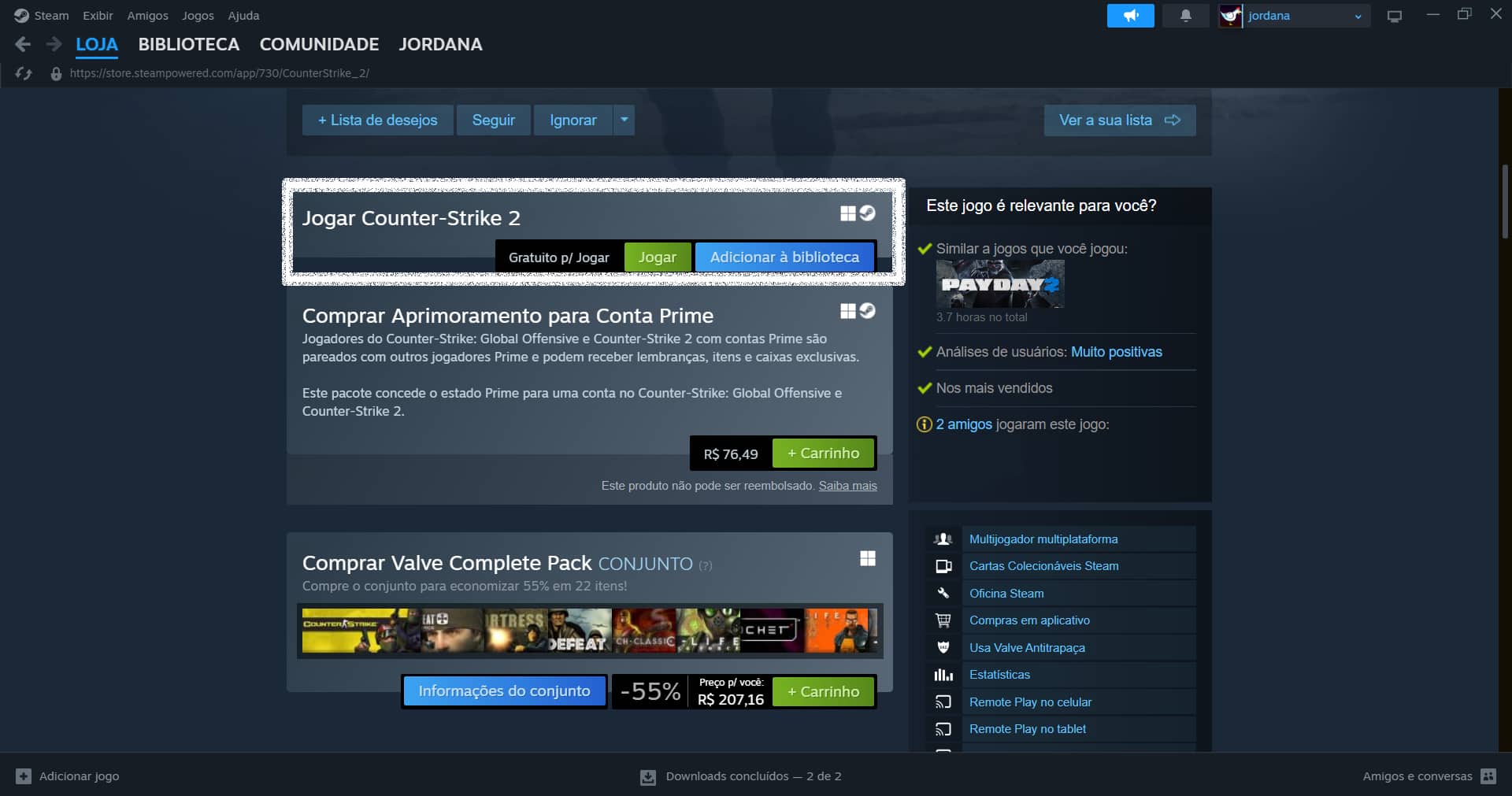
Task: Click the SteamOS platform icon on the Prime section
Action: pyautogui.click(x=867, y=311)
